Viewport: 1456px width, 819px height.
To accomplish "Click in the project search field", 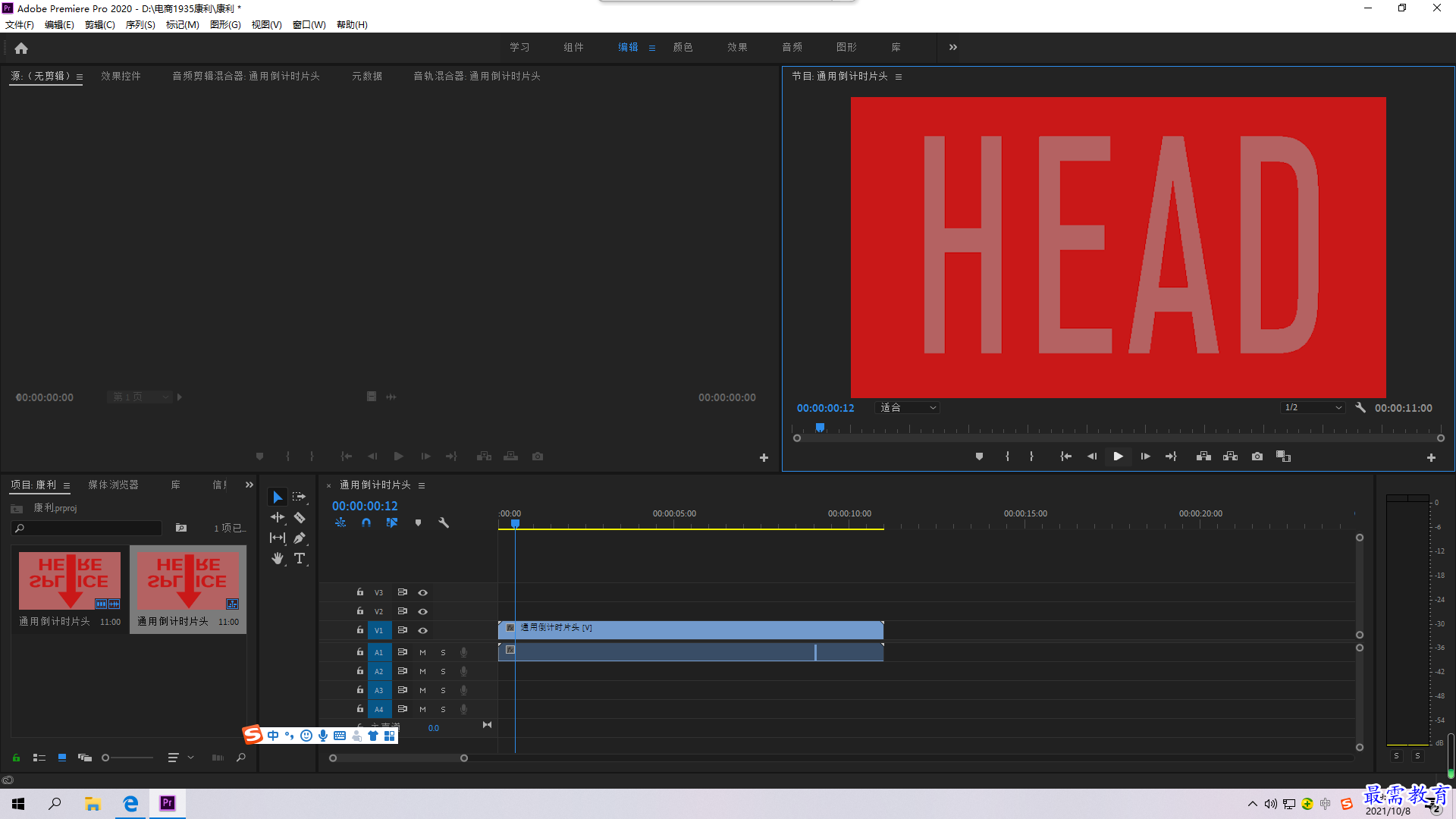I will pos(87,528).
